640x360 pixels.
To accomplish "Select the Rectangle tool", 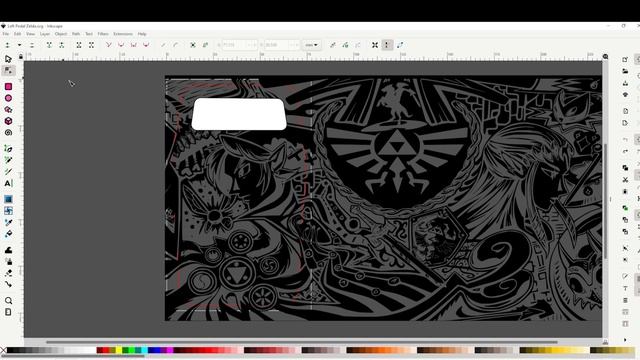I will (x=8, y=87).
